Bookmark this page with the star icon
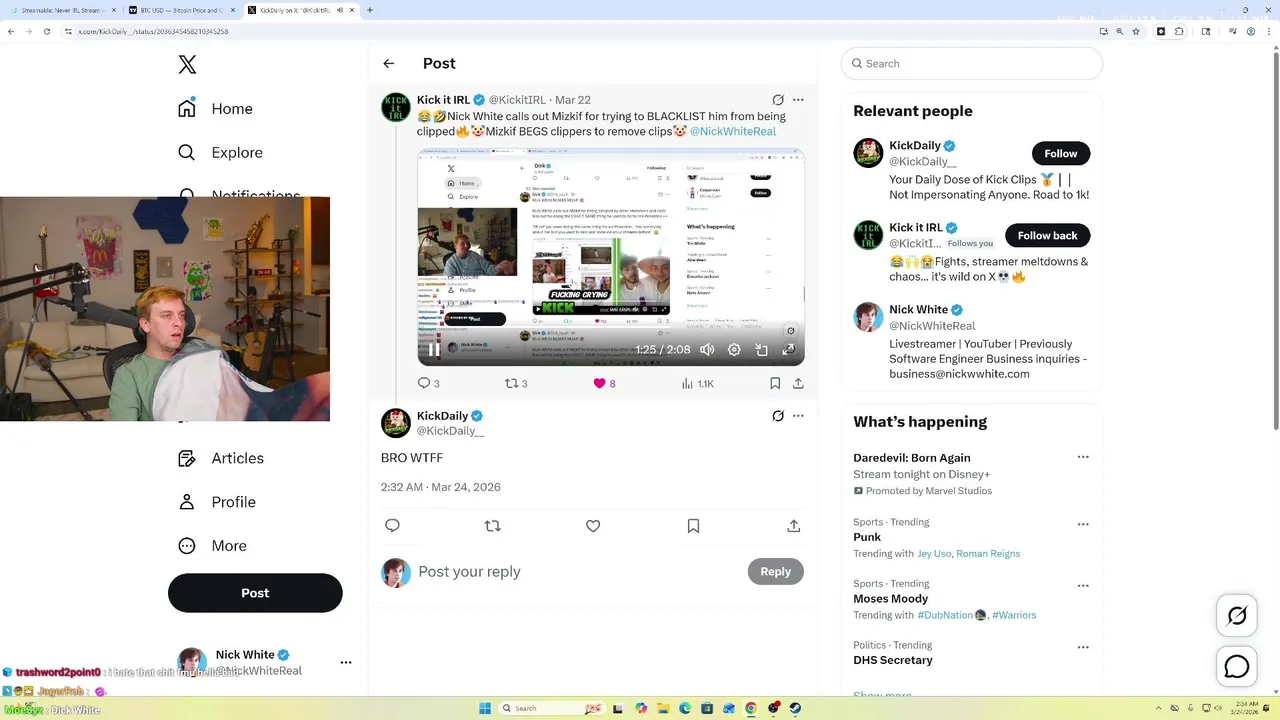This screenshot has width=1280, height=720. tap(1138, 31)
